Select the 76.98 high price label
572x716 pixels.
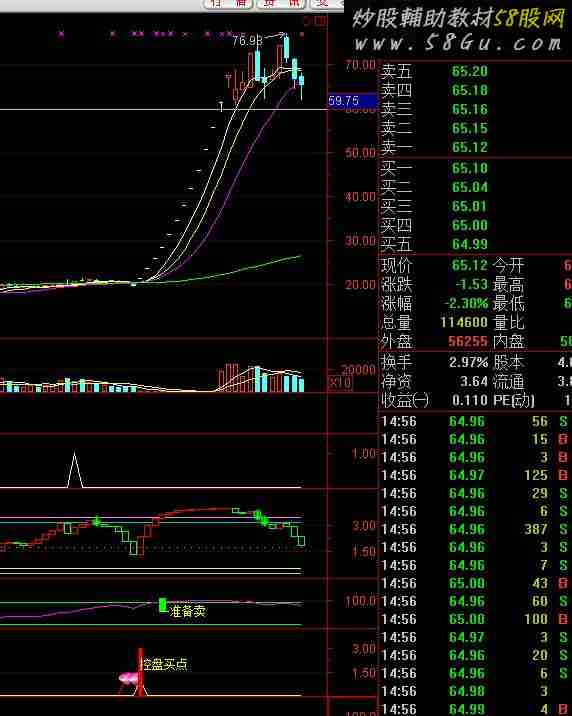[x=247, y=41]
